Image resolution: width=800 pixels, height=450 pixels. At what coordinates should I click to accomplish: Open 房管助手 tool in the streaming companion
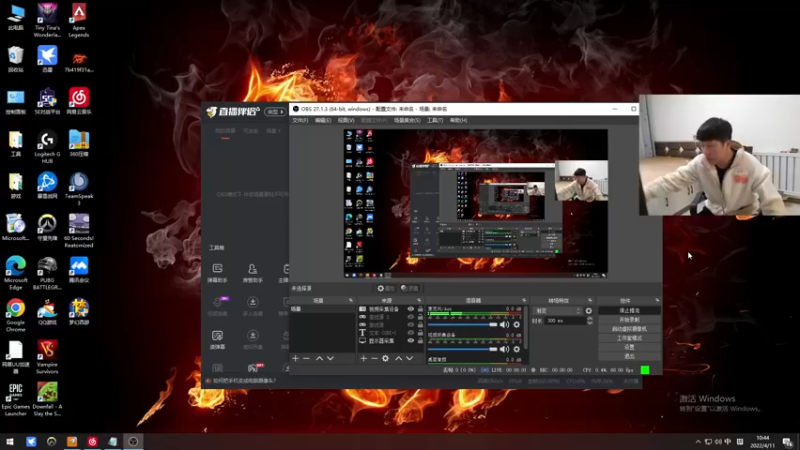coord(253,273)
